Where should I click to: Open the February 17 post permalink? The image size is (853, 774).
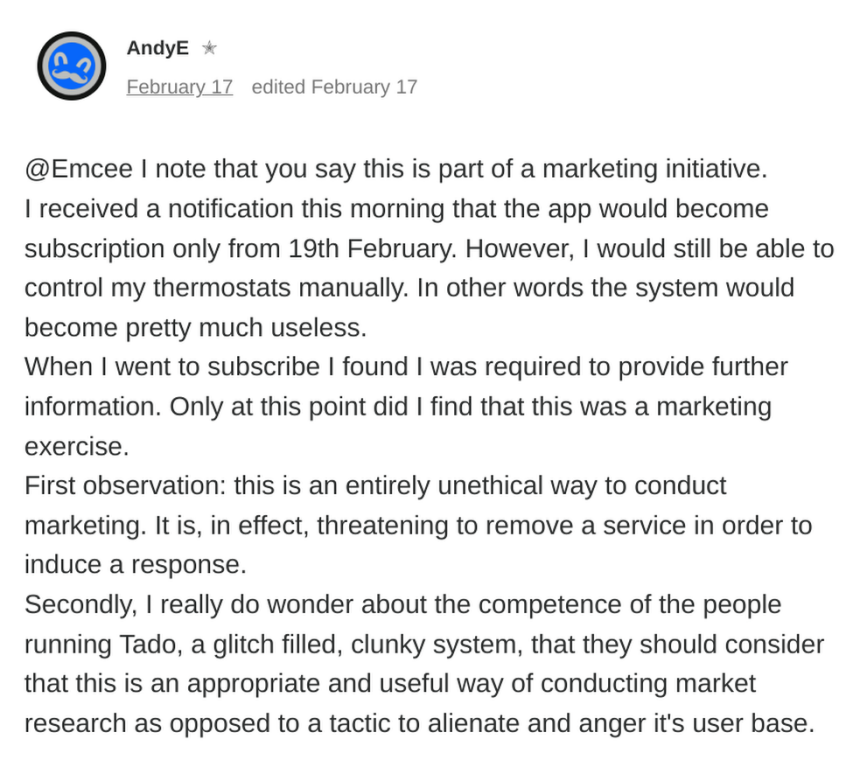pyautogui.click(x=180, y=87)
